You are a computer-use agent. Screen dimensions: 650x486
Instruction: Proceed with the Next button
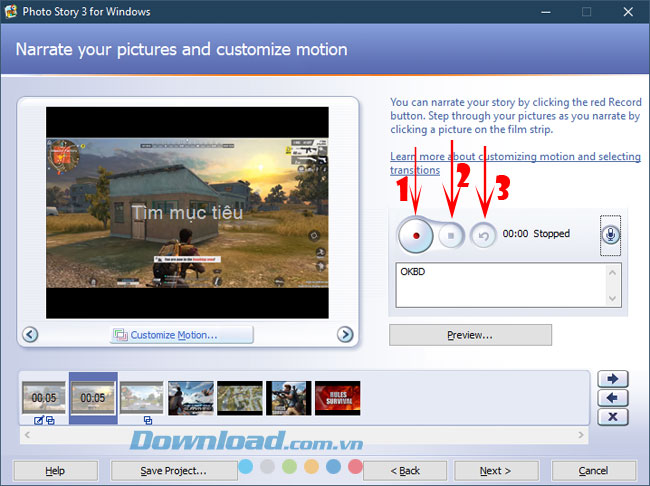pyautogui.click(x=496, y=470)
